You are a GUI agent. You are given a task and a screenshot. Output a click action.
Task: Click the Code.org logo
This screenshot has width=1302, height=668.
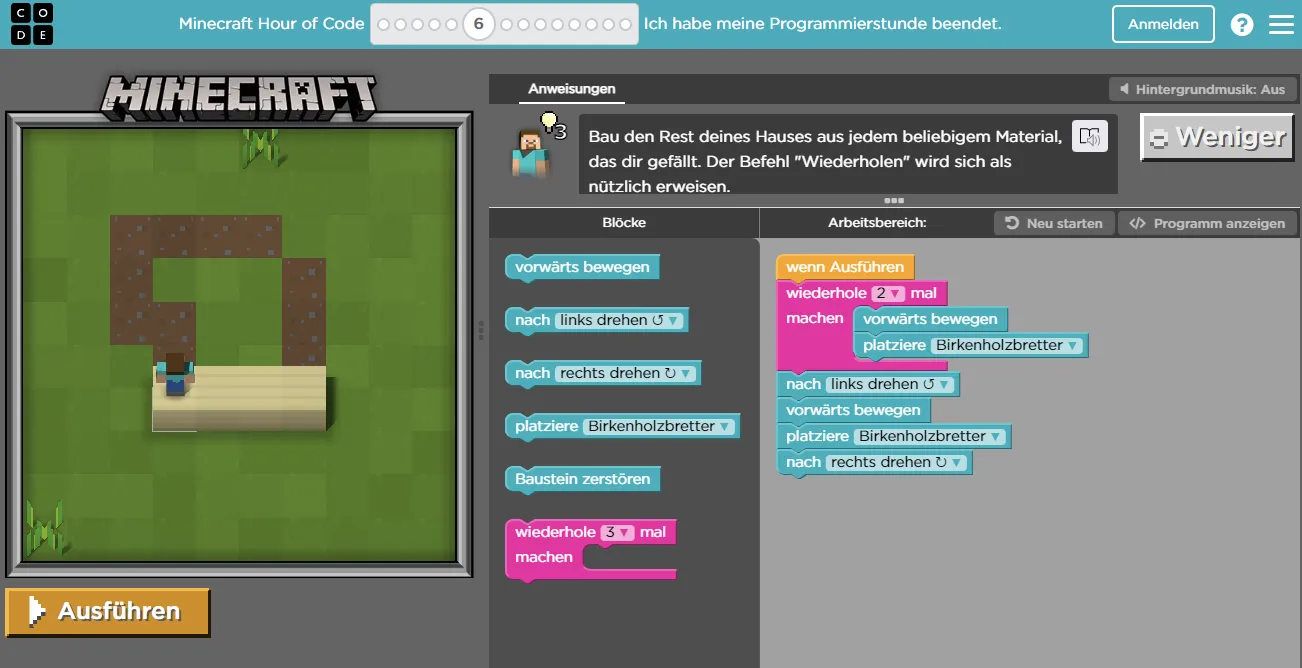[32, 24]
